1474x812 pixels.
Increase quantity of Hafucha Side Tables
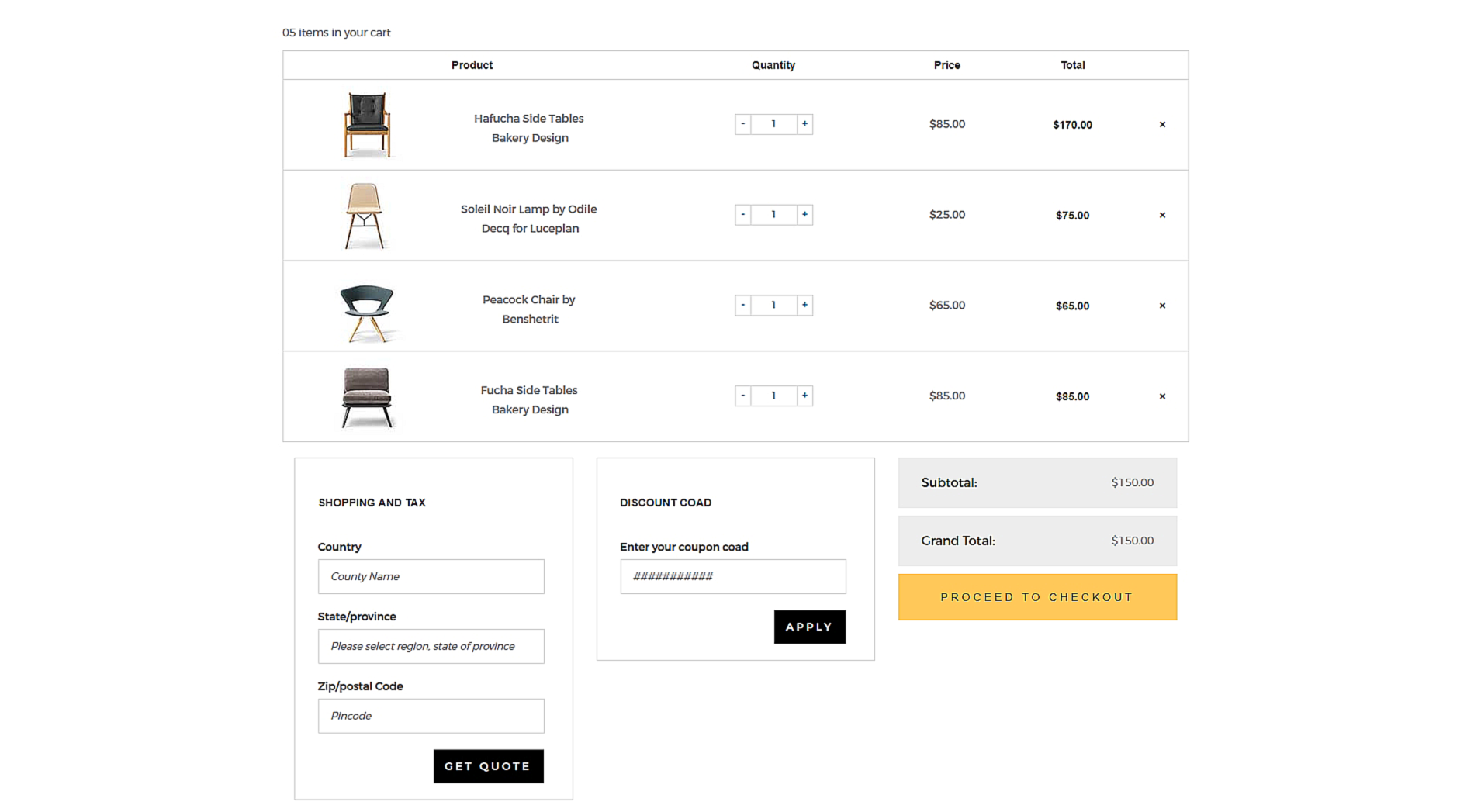[x=804, y=124]
